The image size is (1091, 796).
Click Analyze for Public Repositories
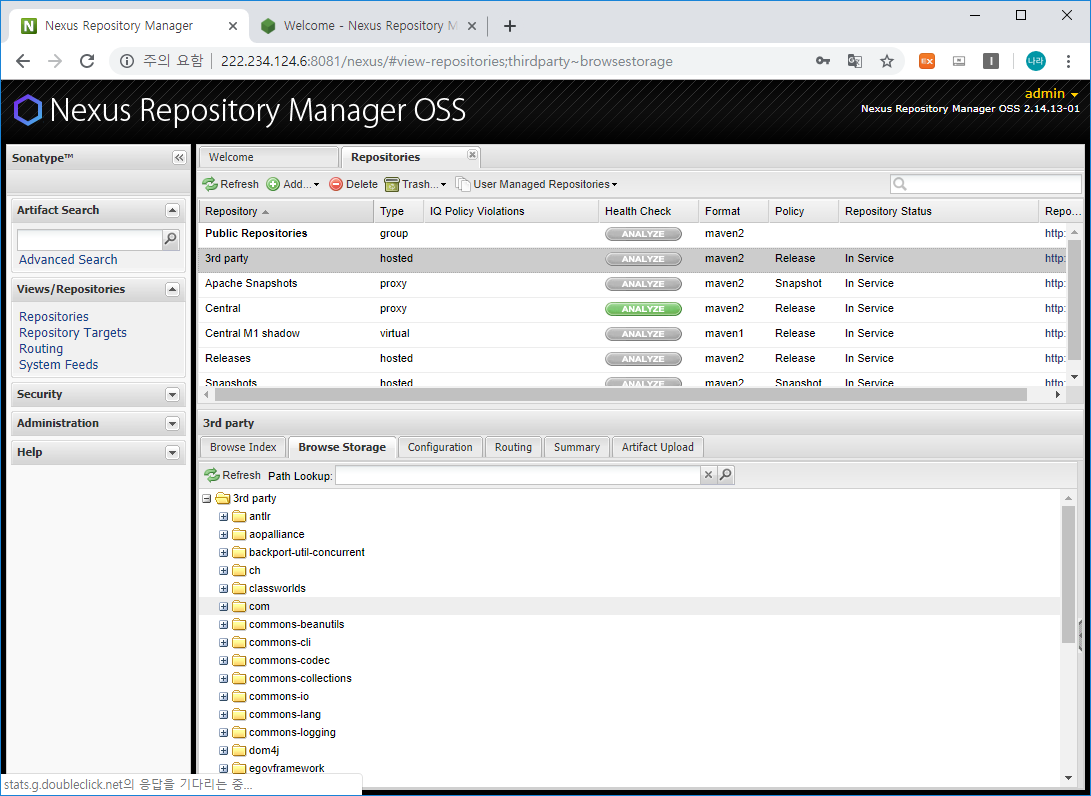pos(643,234)
